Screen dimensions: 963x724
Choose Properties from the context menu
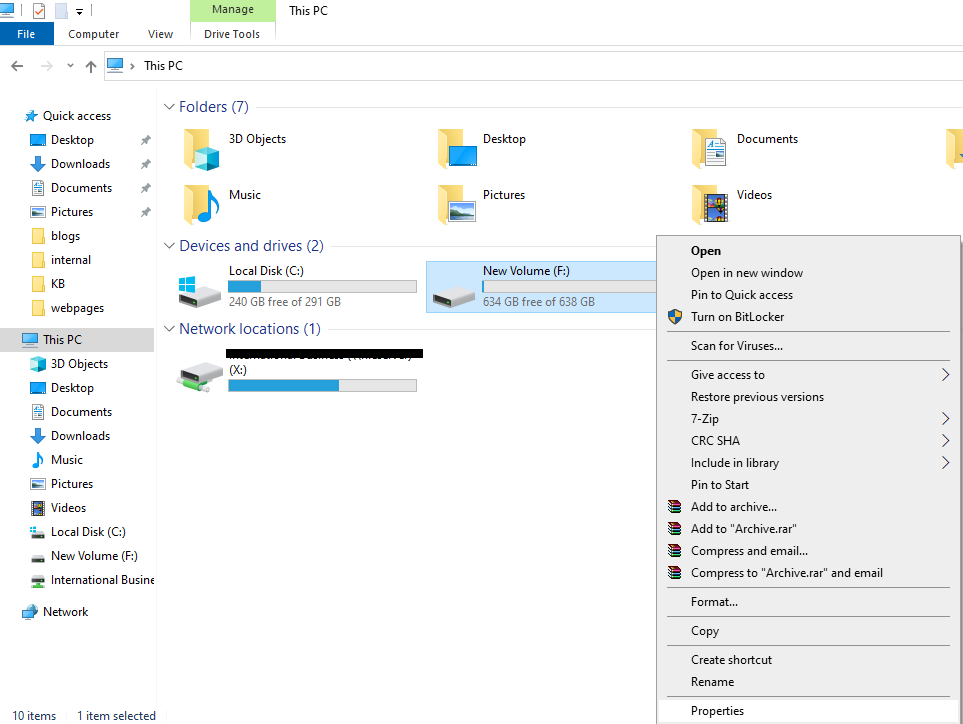717,711
